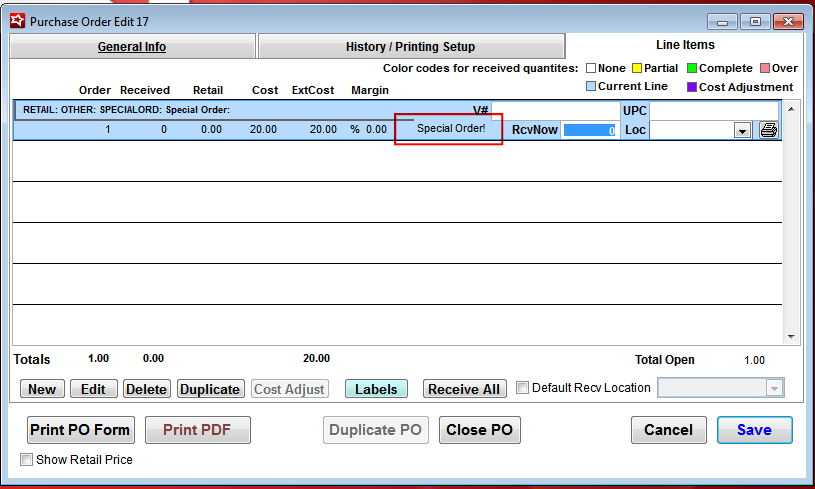
Task: Click Print PO Form button
Action: tap(81, 430)
